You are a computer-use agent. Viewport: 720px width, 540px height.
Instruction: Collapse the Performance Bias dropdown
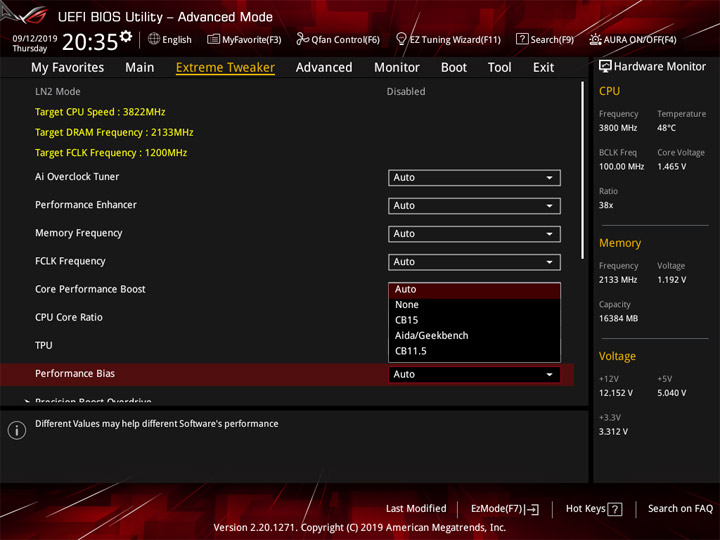474,374
